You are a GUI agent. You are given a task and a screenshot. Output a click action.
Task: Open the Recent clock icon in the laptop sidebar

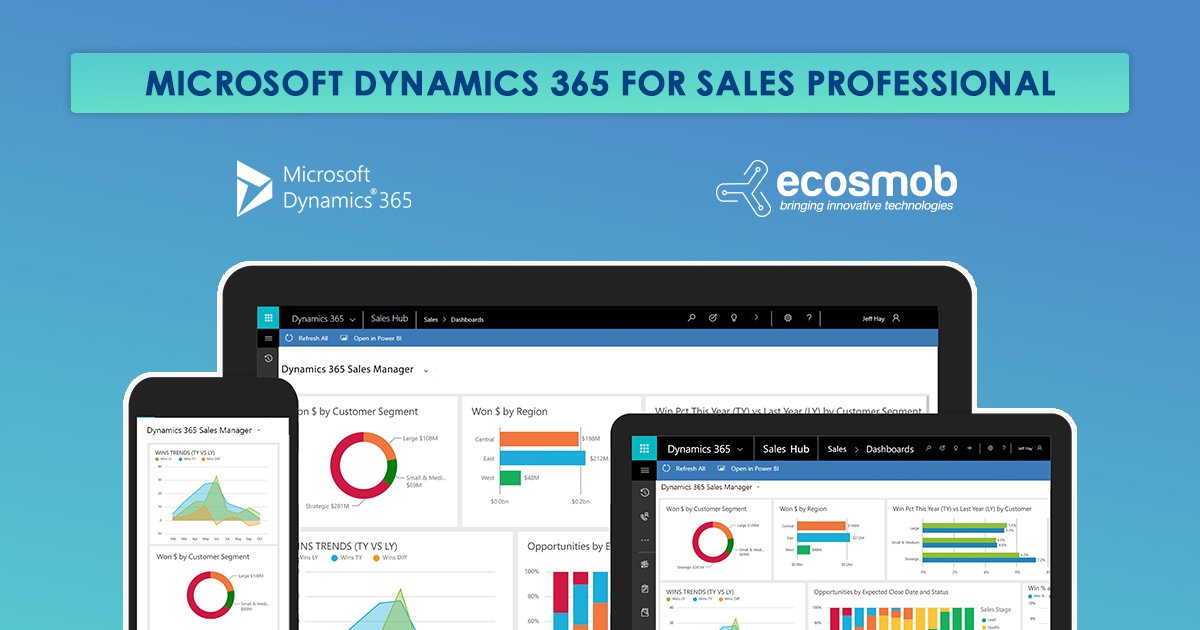click(268, 358)
